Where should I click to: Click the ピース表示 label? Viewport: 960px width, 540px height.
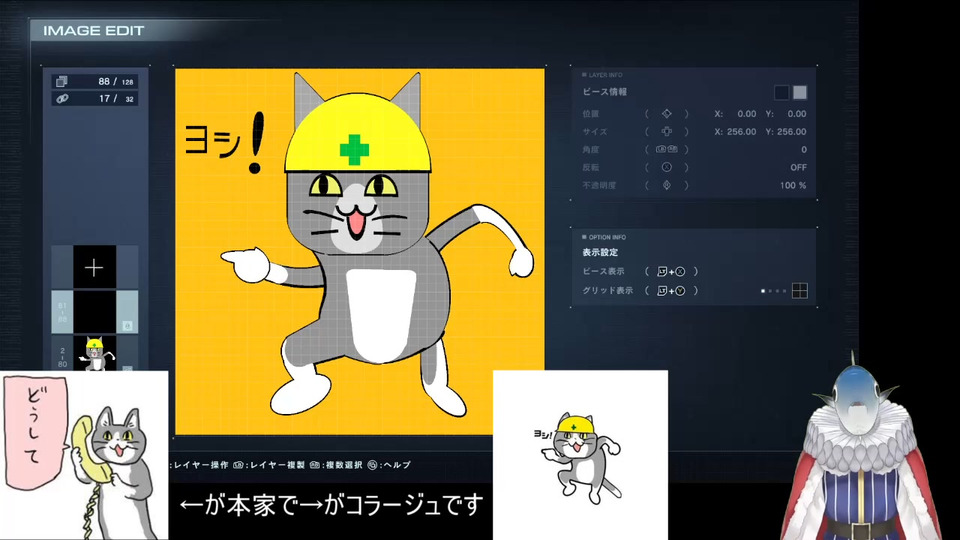[x=603, y=271]
